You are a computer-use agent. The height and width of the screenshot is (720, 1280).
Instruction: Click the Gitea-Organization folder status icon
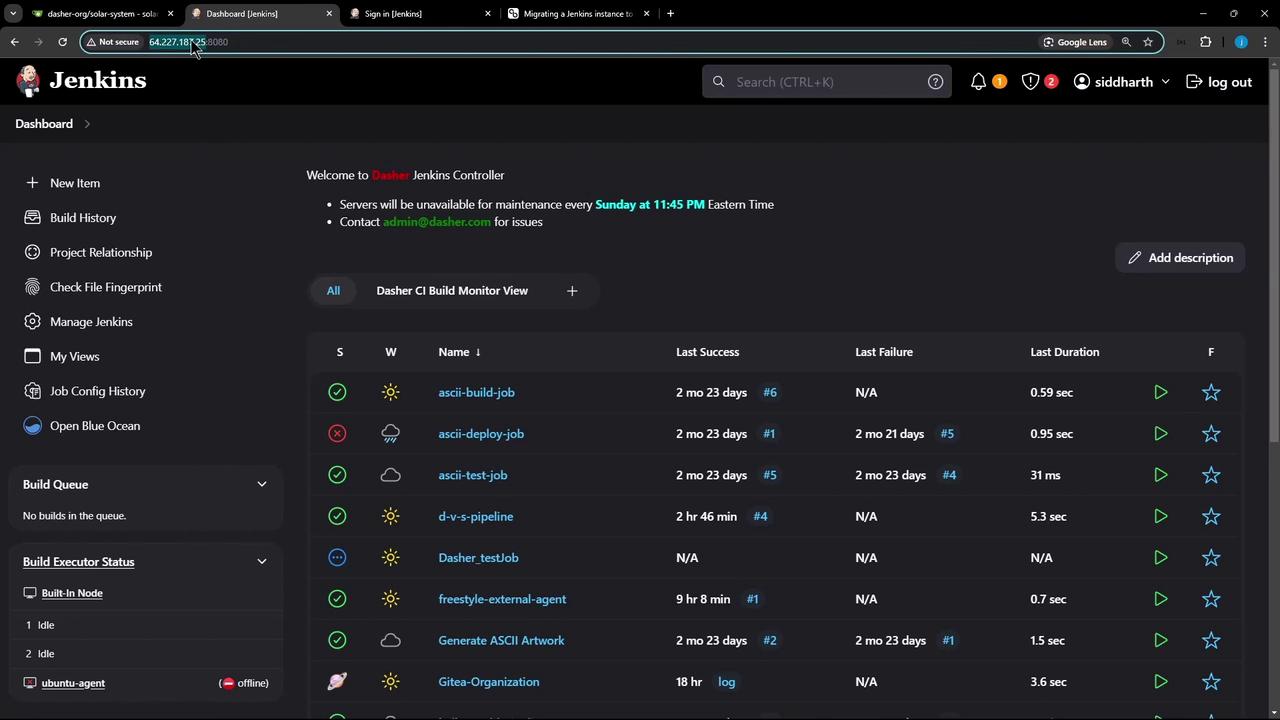tap(337, 682)
